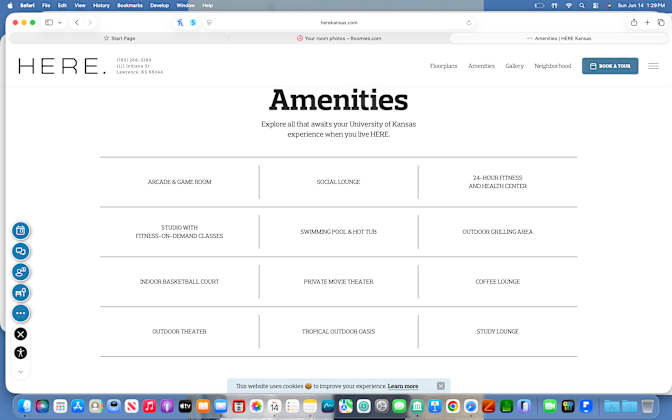Show the tab overview
The width and height of the screenshot is (672, 420).
pos(661,22)
